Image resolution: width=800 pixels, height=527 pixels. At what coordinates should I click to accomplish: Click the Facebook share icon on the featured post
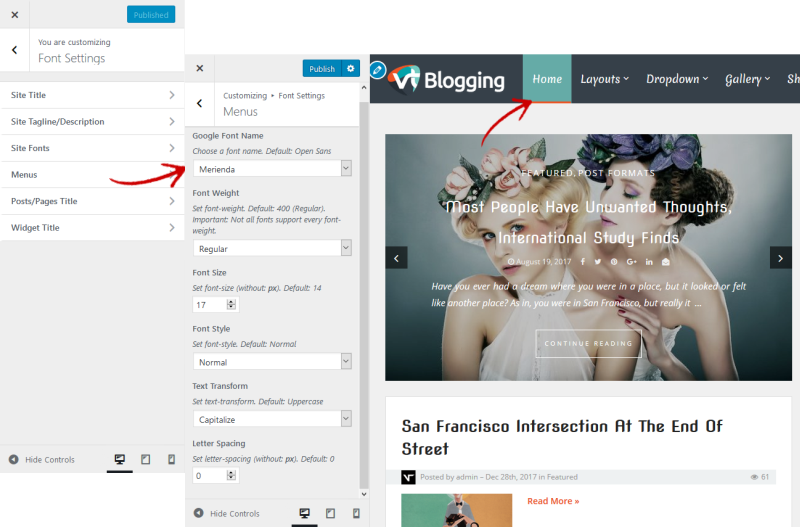tap(583, 261)
